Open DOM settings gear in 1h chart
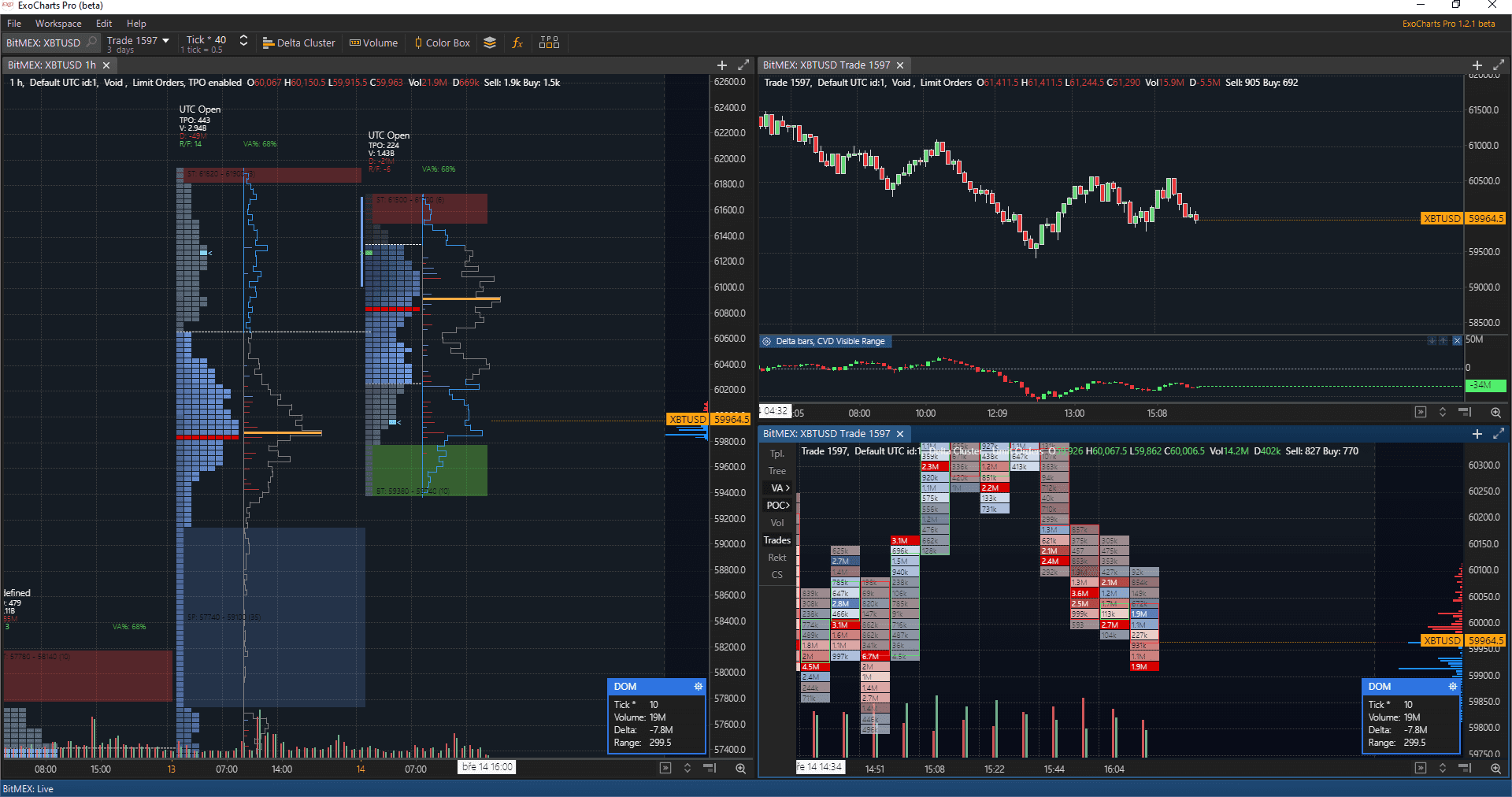This screenshot has height=797, width=1512. pos(698,687)
